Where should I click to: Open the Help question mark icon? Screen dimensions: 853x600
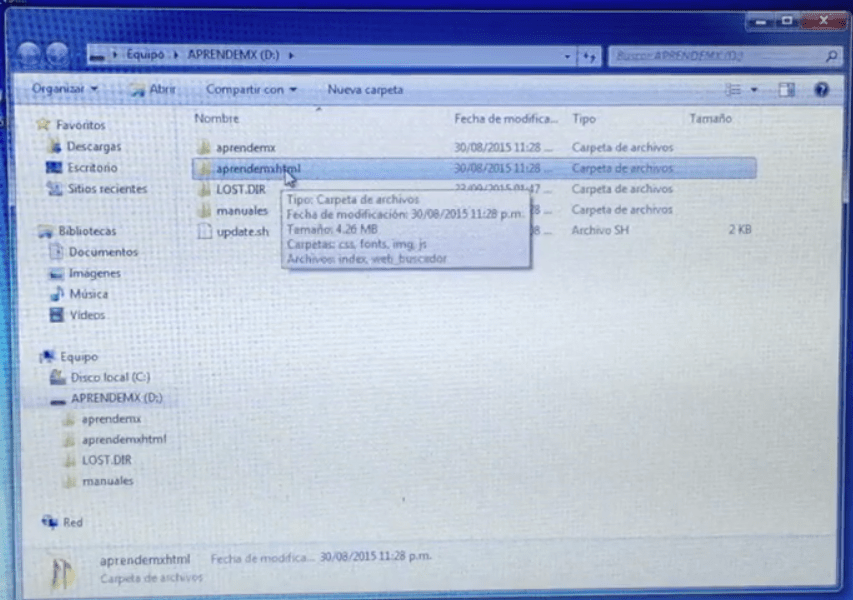pos(821,90)
